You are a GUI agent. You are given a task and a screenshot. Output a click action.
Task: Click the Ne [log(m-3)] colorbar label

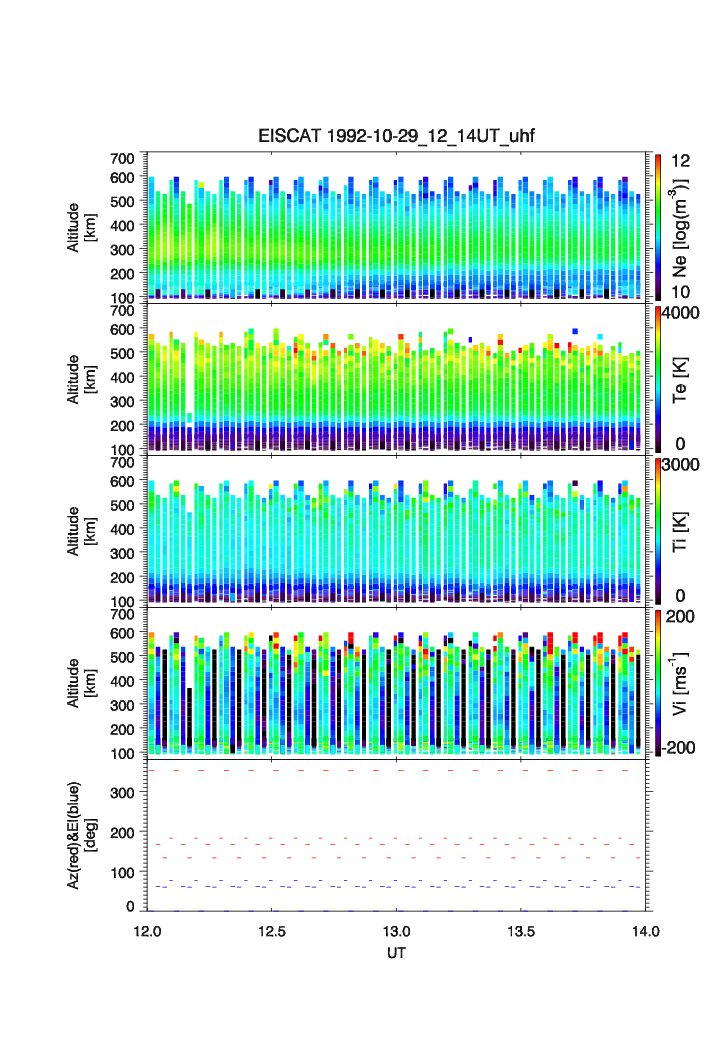point(680,227)
